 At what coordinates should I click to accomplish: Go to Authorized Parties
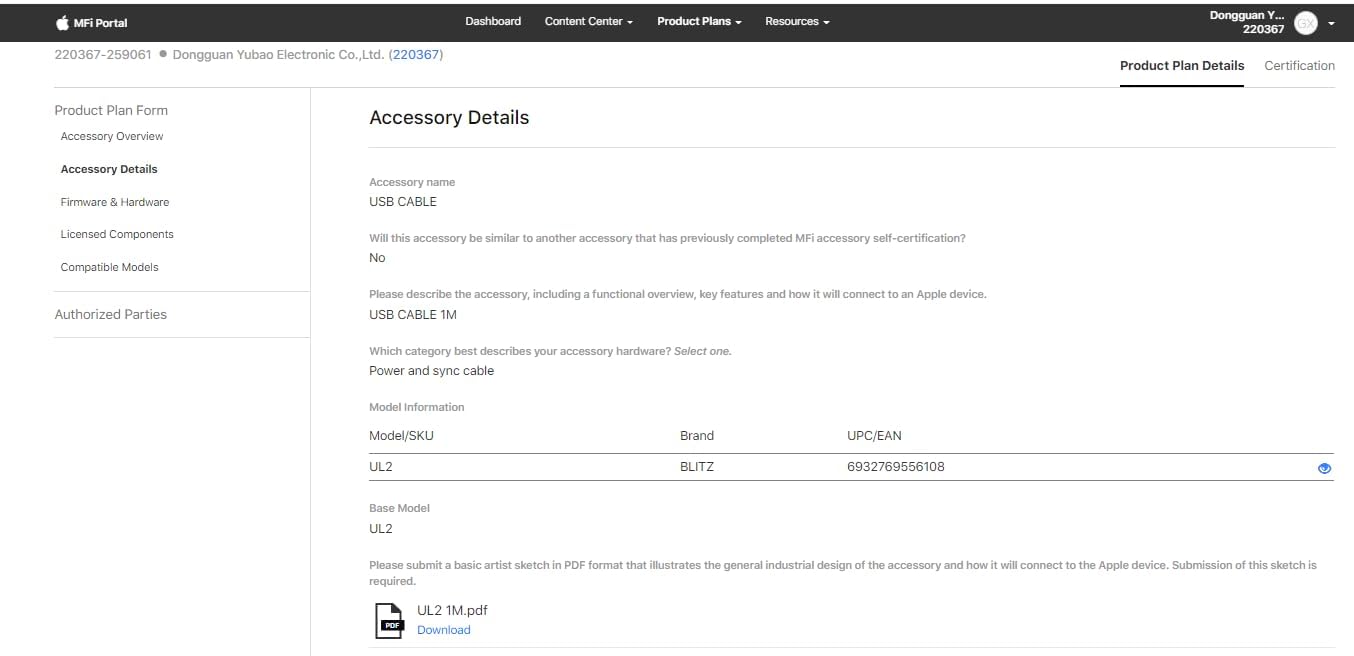[110, 314]
